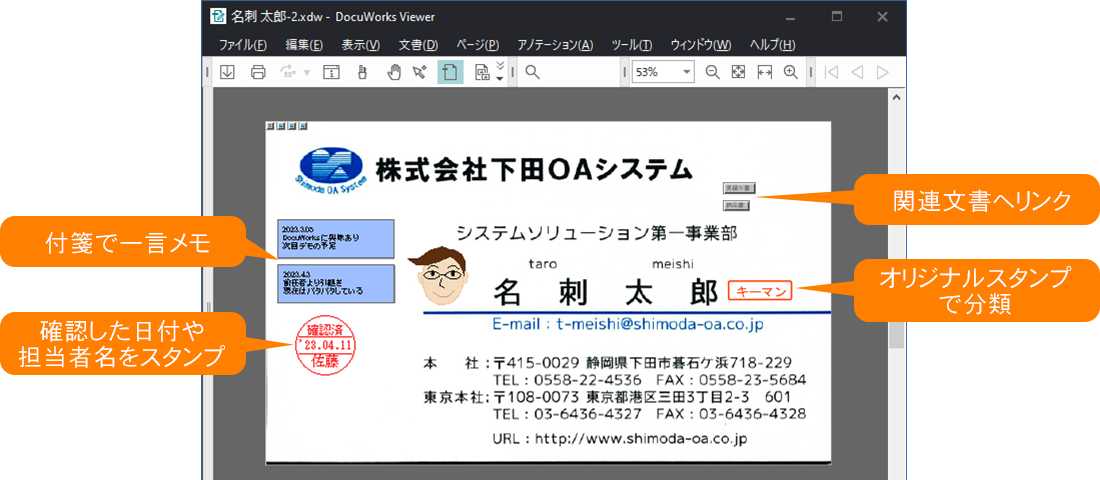This screenshot has width=1100, height=480.
Task: Click the fit page width icon
Action: click(x=765, y=72)
